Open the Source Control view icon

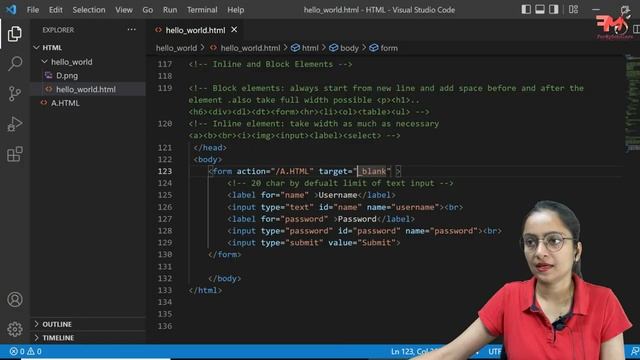click(x=15, y=94)
